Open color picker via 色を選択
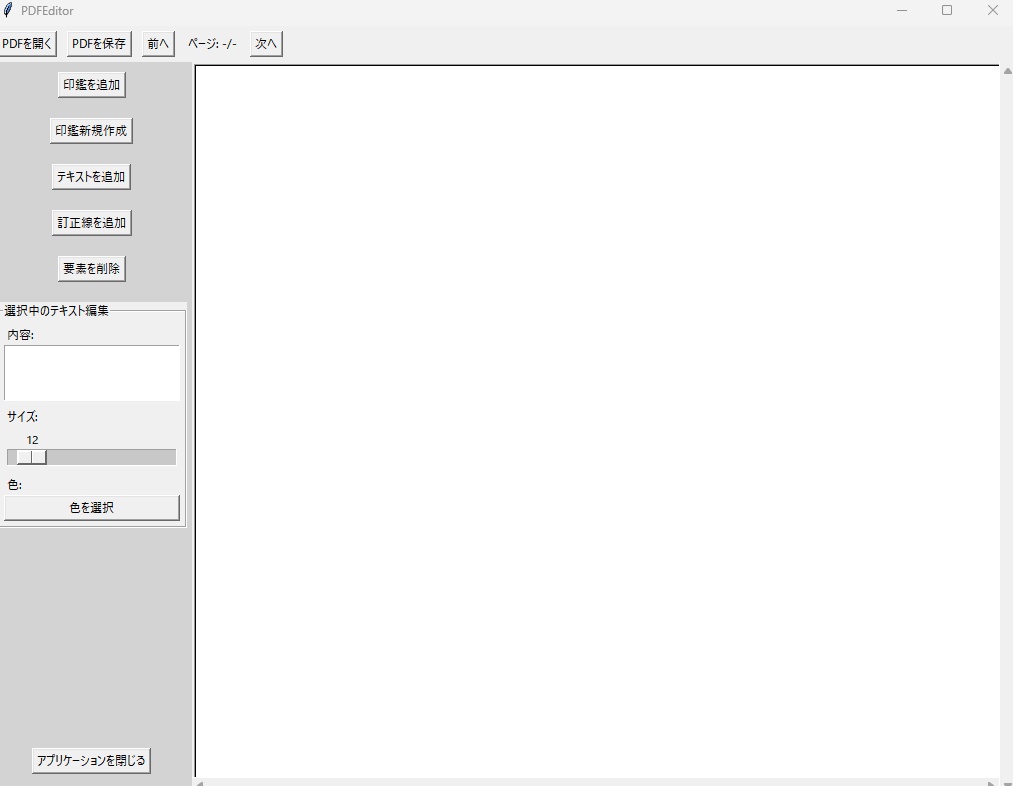Image resolution: width=1013 pixels, height=786 pixels. [x=92, y=508]
